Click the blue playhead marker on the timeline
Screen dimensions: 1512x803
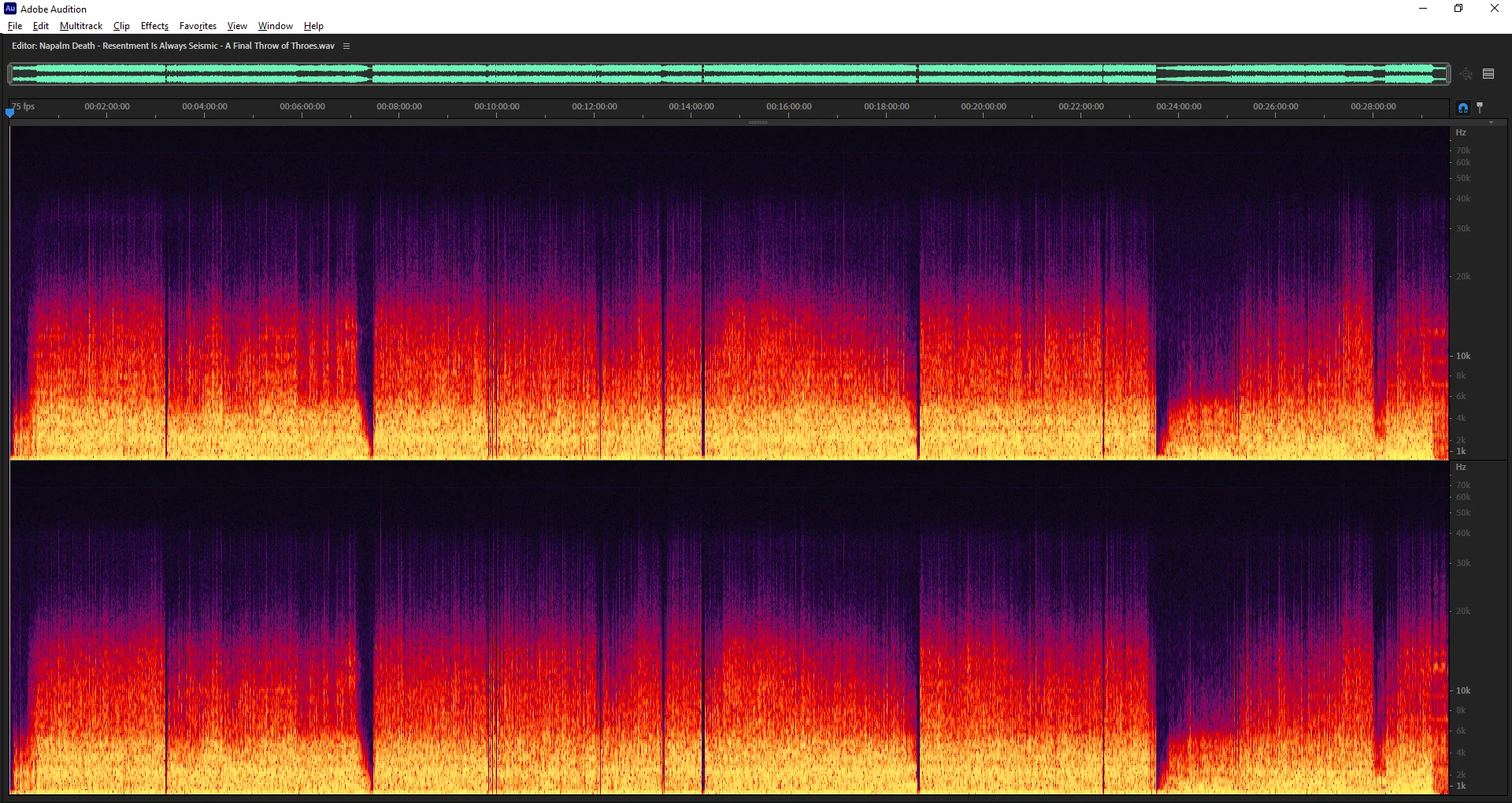tap(9, 112)
